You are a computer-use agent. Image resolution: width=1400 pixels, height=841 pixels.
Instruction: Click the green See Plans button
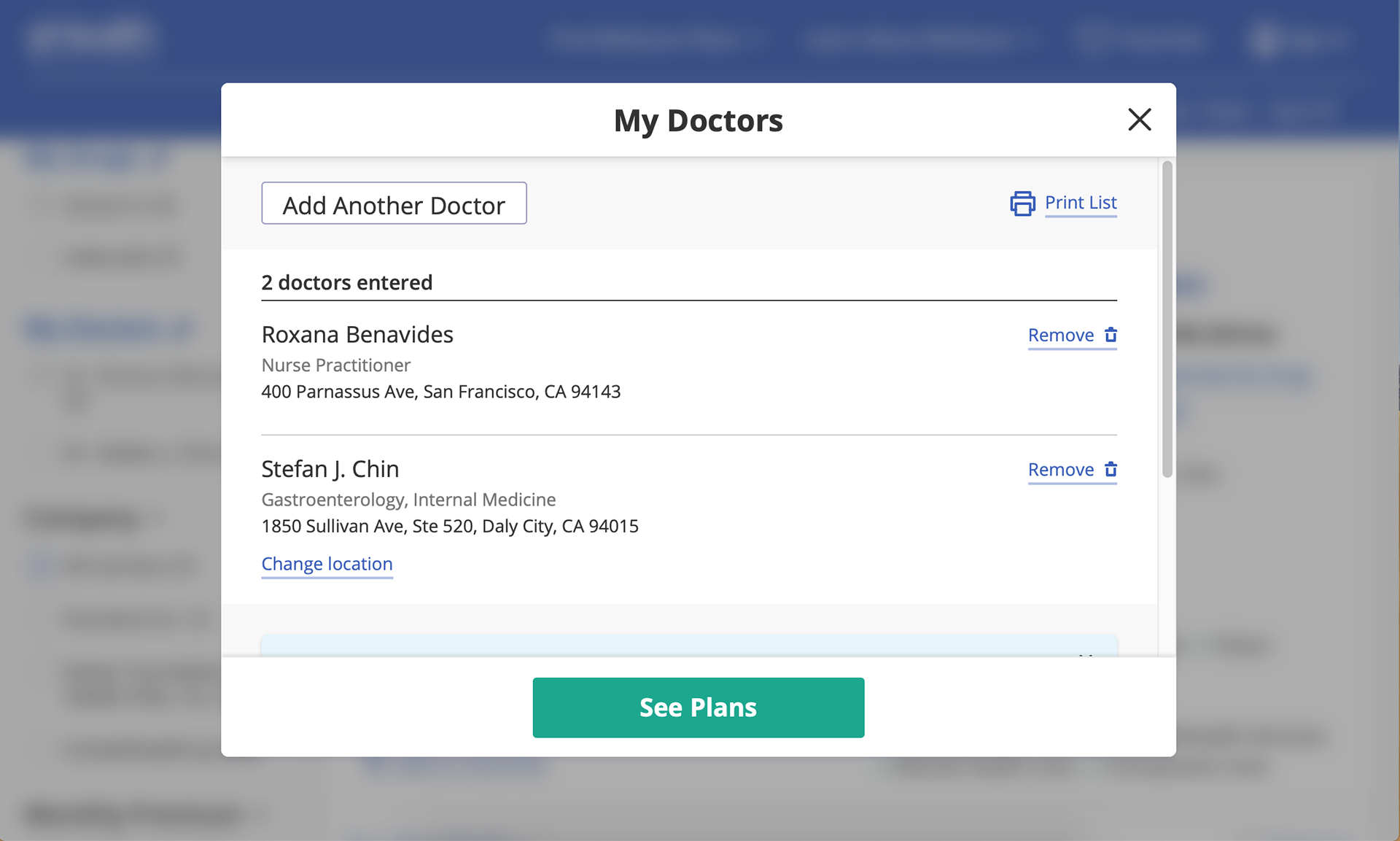pos(699,708)
